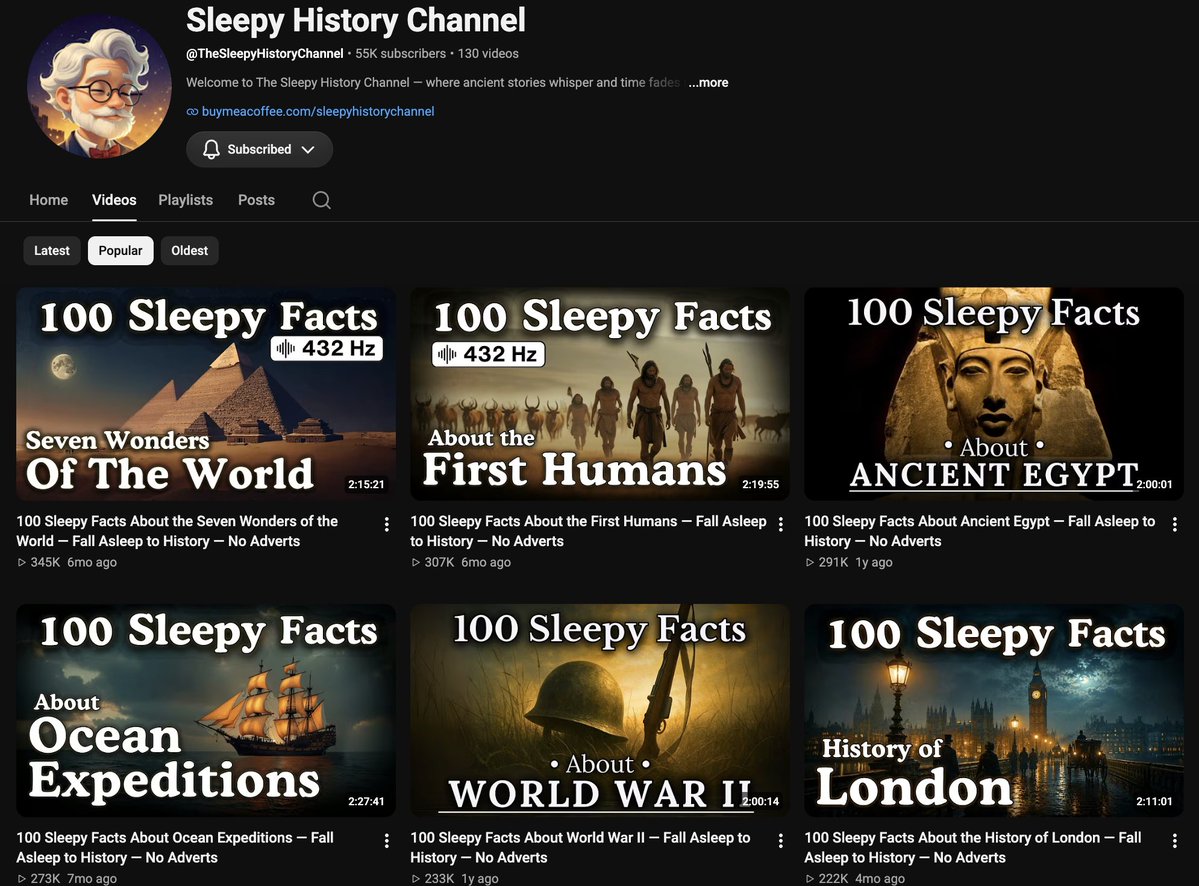The image size is (1199, 886).
Task: Open title '100 Sleepy Facts About the First Humans'
Action: (588, 531)
